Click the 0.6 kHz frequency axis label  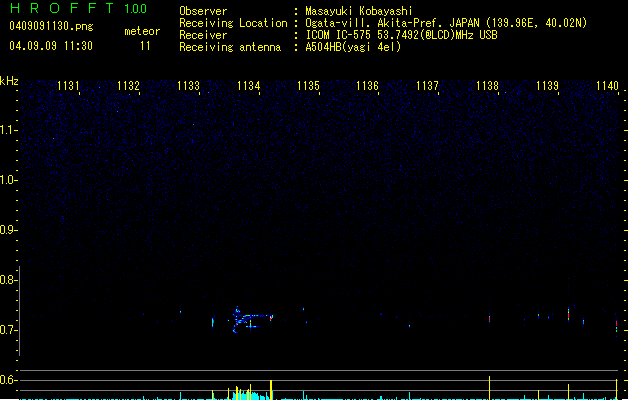coord(8,380)
